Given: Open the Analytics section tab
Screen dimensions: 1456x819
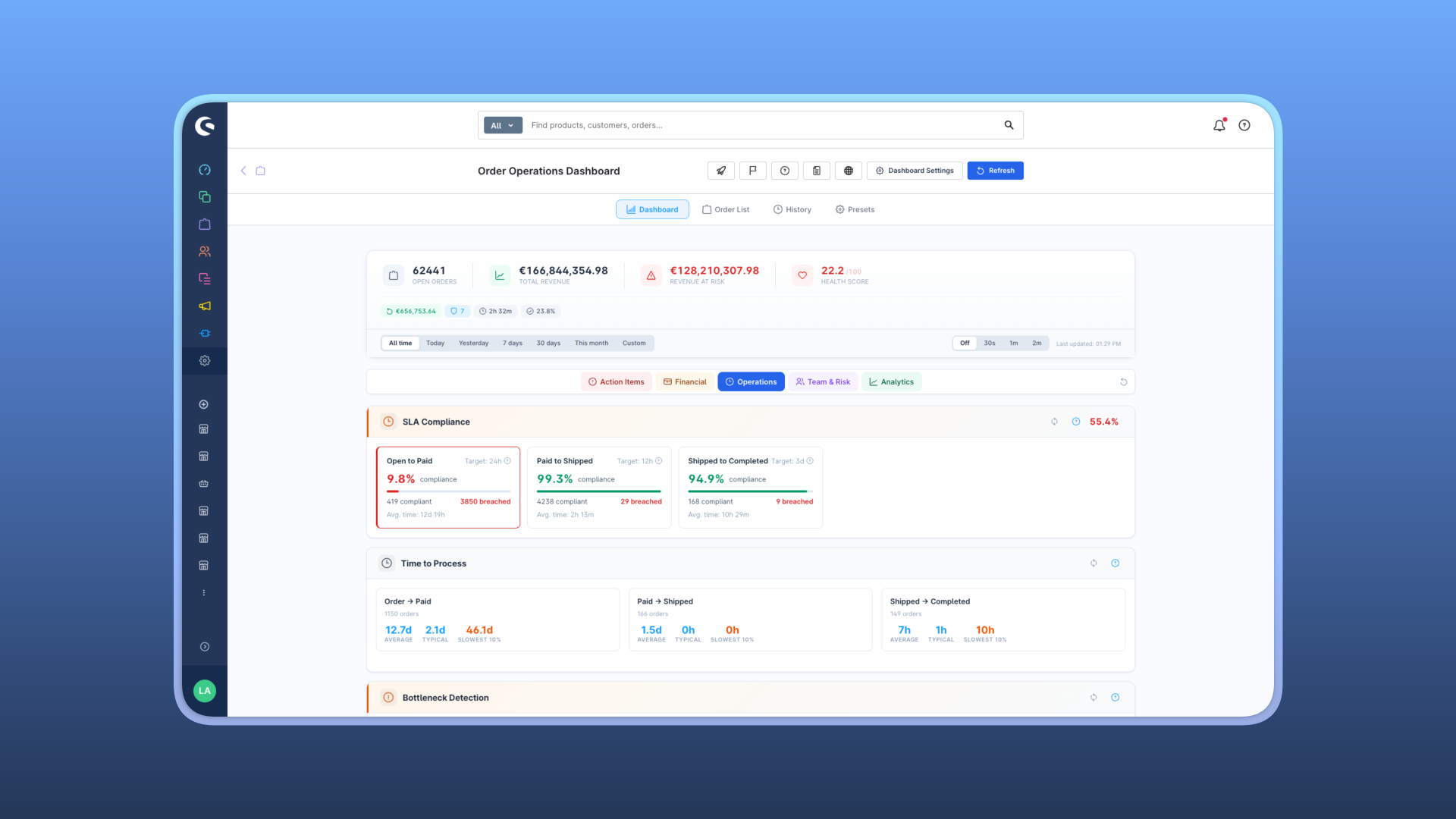Looking at the screenshot, I should (x=892, y=382).
